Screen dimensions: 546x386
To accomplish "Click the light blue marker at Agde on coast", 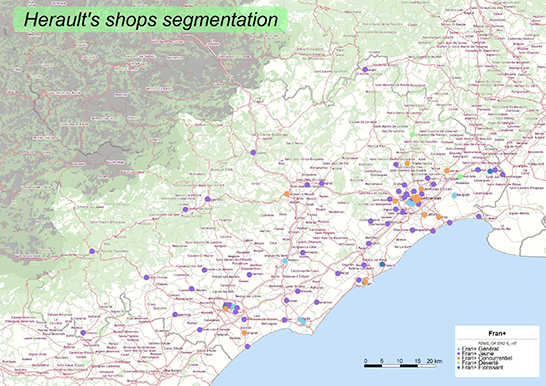I will [x=302, y=321].
